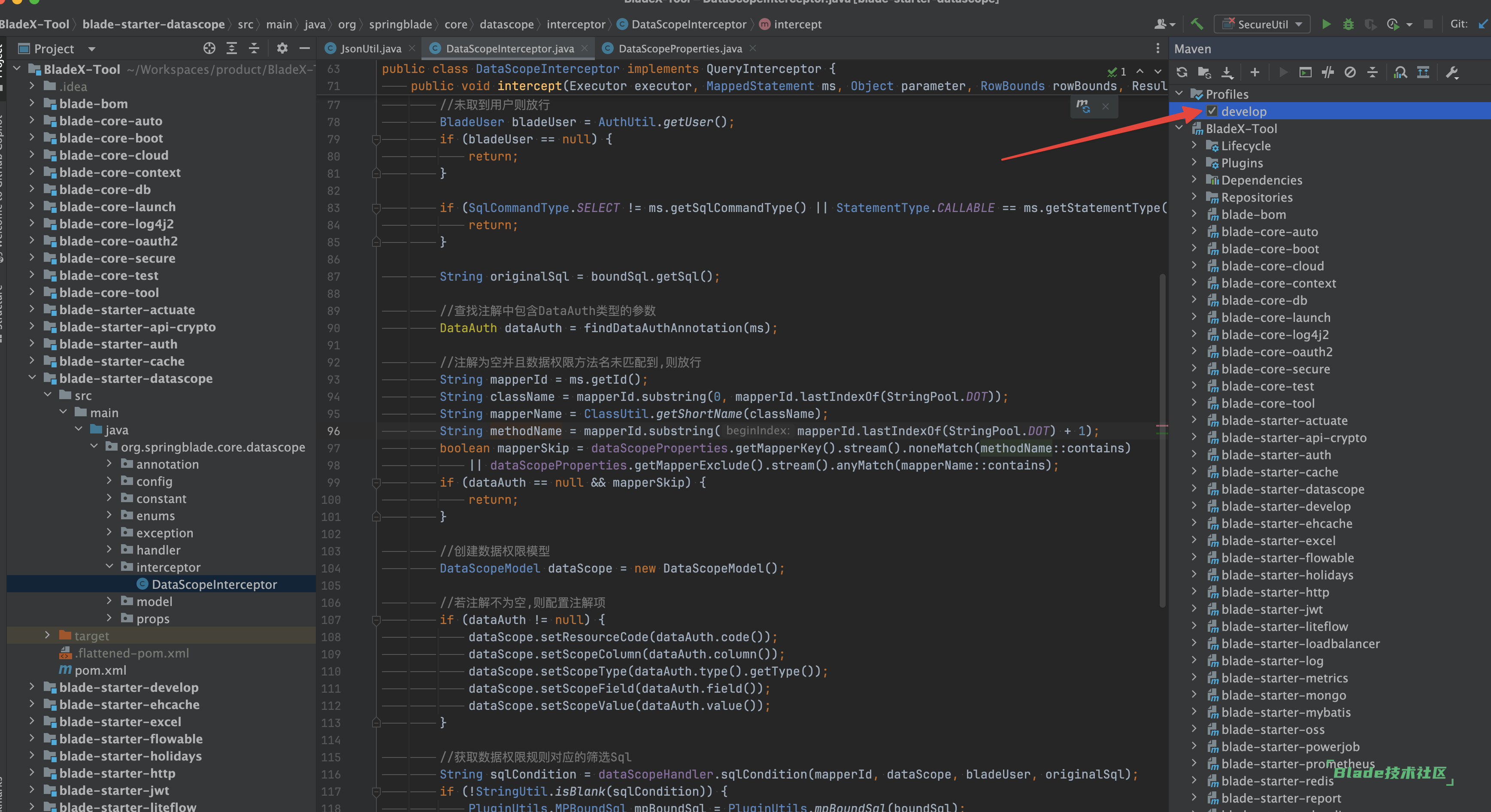Open Code With Me users menu
The image size is (1491, 812).
coord(1164,24)
